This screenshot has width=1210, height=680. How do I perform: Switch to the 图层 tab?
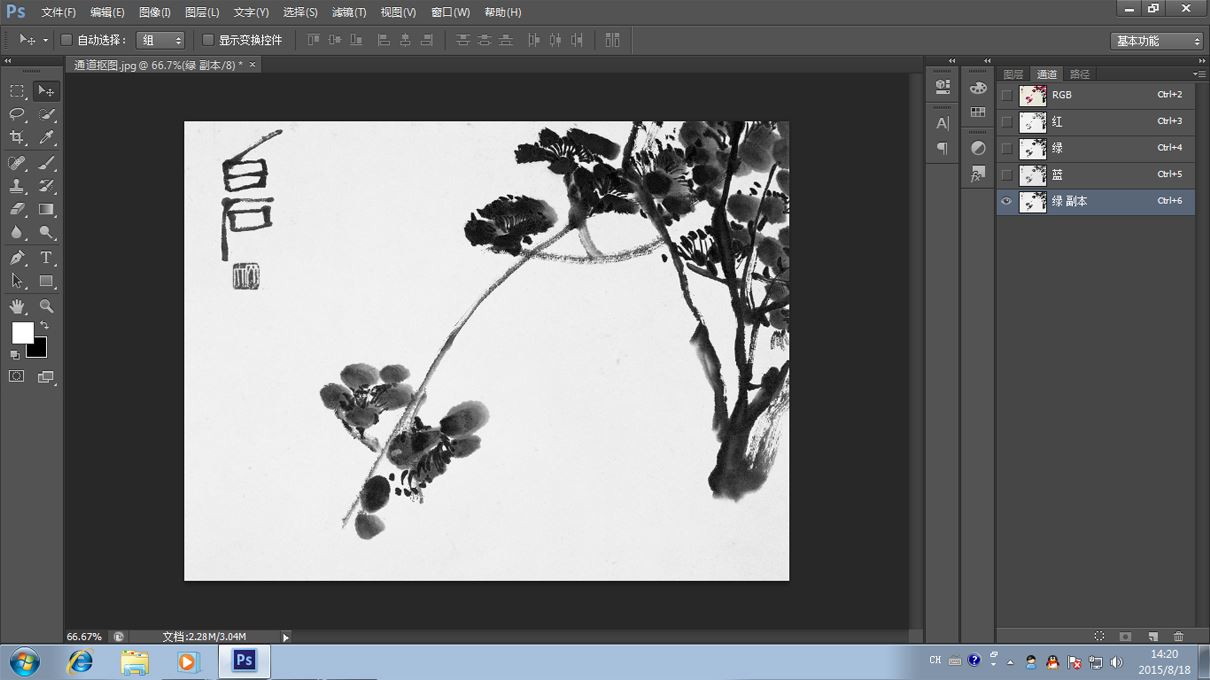(x=1013, y=74)
